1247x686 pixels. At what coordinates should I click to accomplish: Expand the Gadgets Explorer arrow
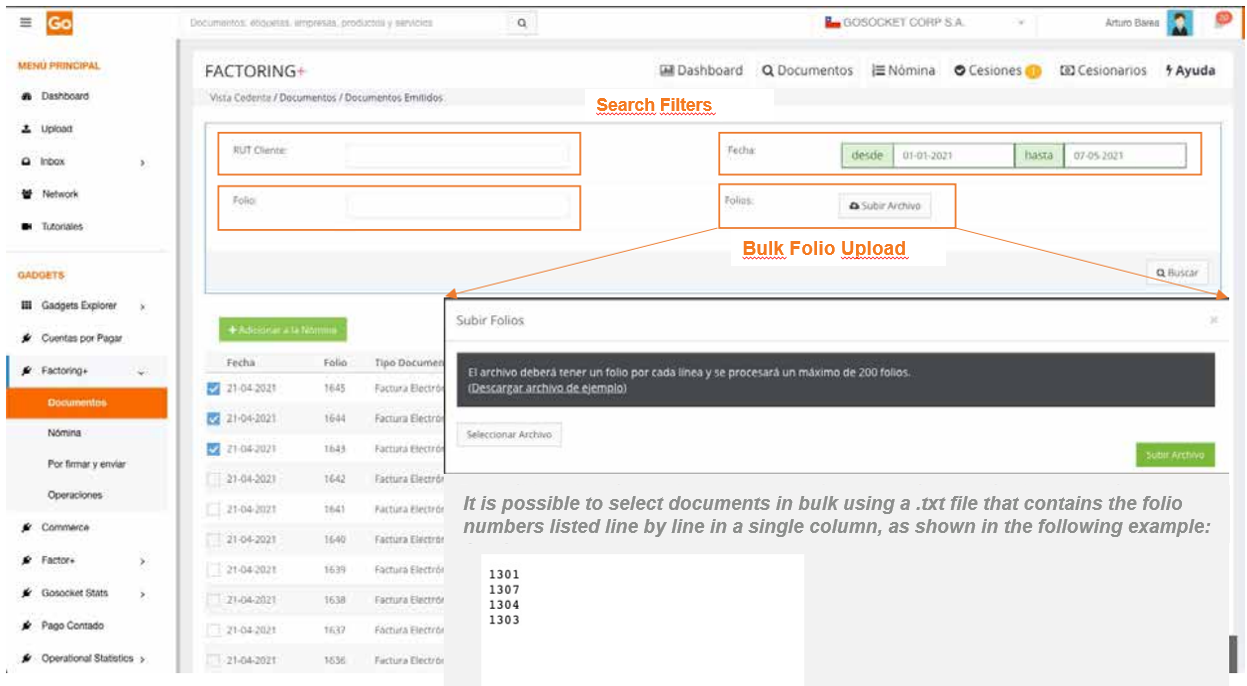point(142,307)
